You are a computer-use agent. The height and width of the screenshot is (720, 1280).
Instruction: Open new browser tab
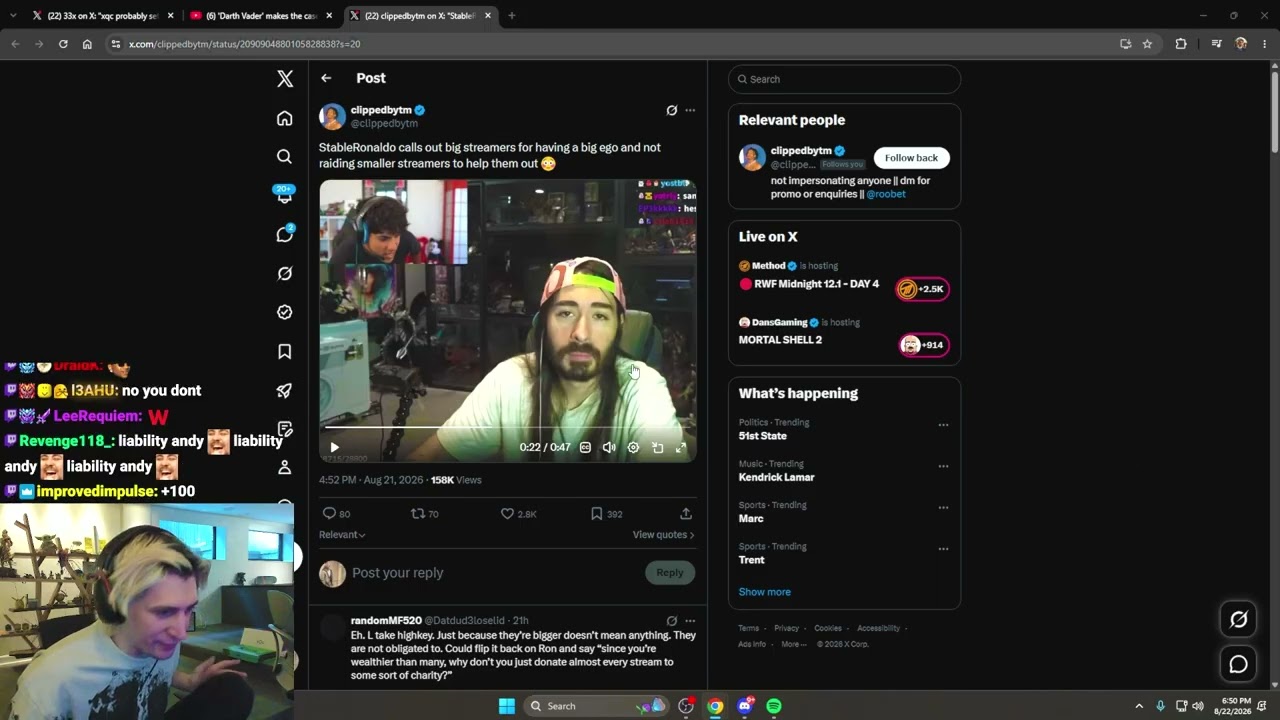(x=512, y=16)
